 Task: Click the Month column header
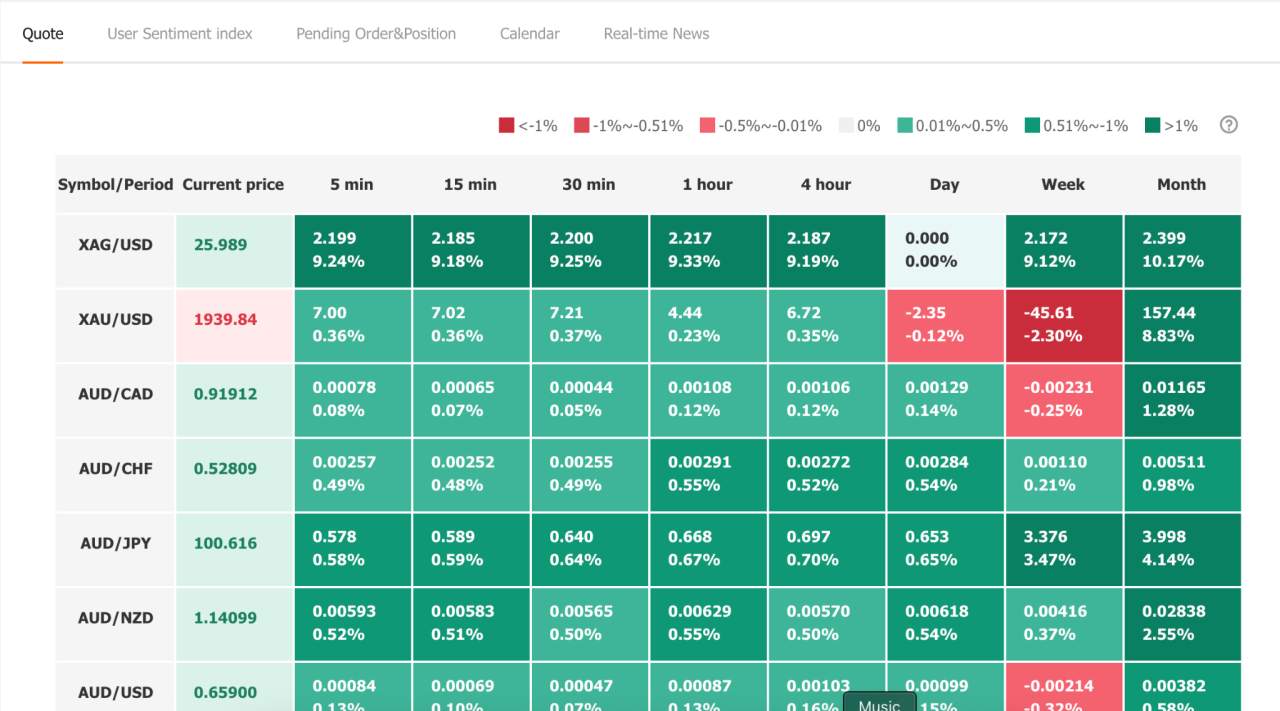tap(1181, 185)
